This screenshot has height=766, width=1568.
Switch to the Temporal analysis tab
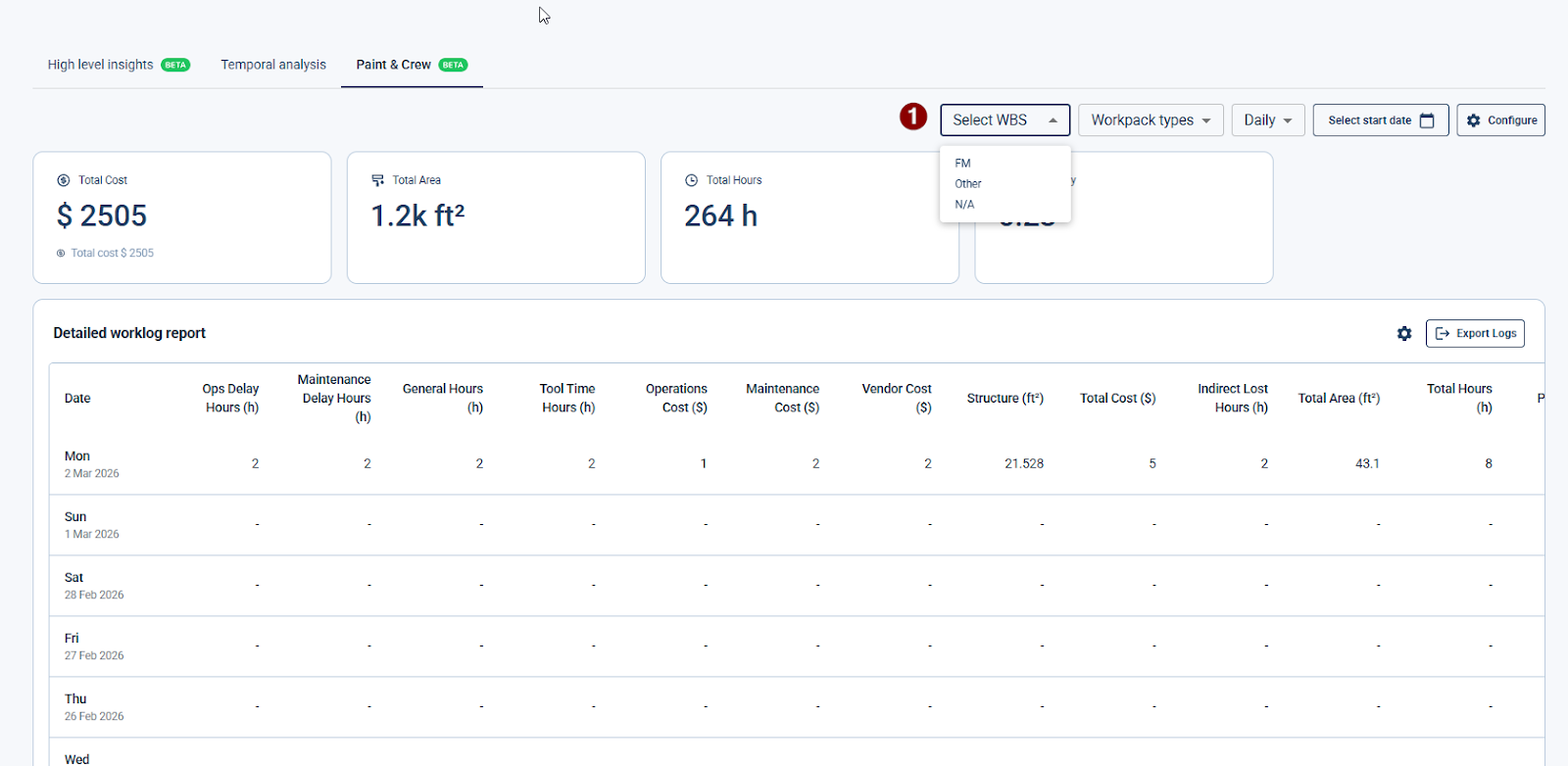pos(273,65)
